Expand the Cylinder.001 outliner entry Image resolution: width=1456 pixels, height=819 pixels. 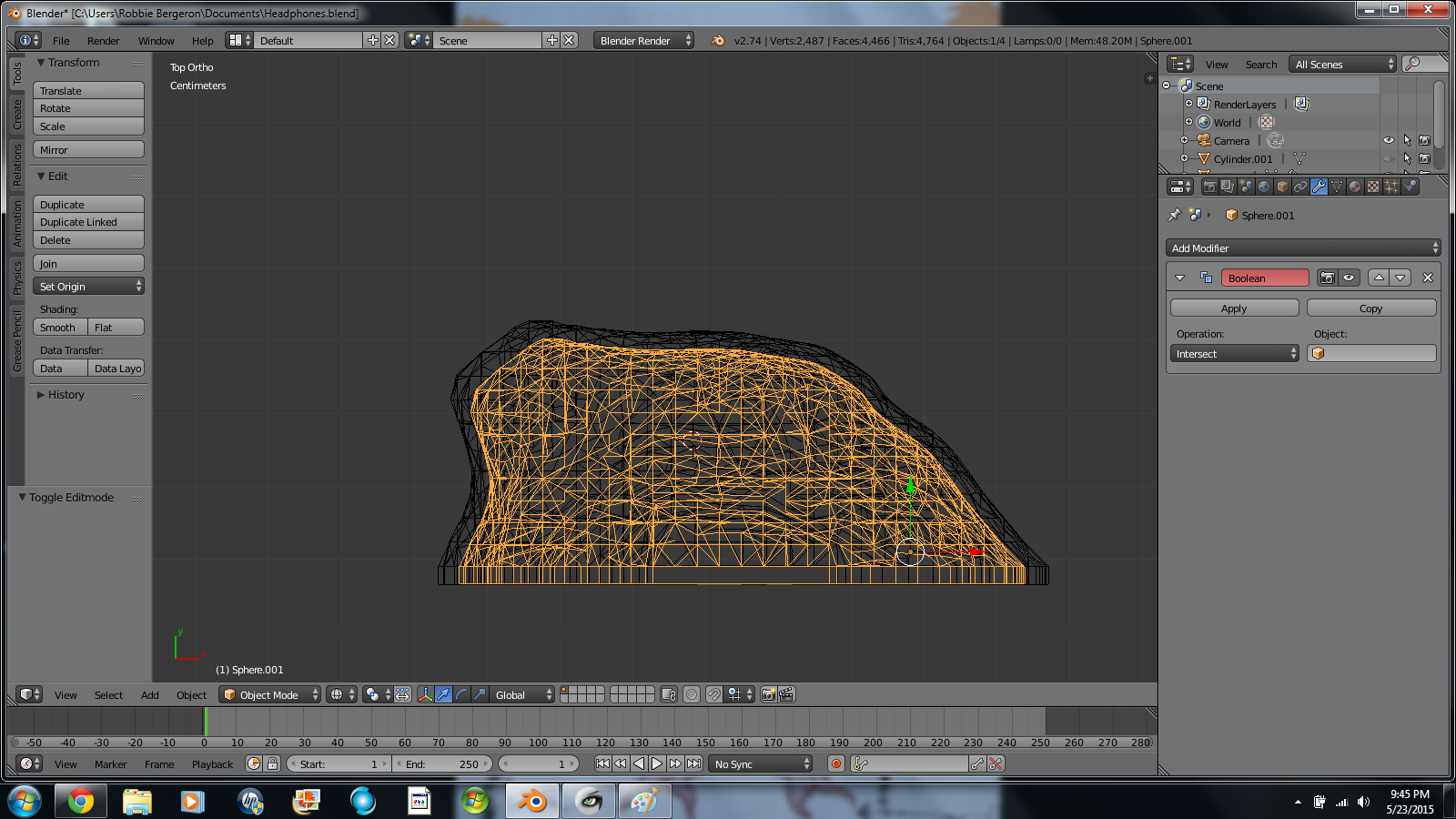click(x=1184, y=158)
